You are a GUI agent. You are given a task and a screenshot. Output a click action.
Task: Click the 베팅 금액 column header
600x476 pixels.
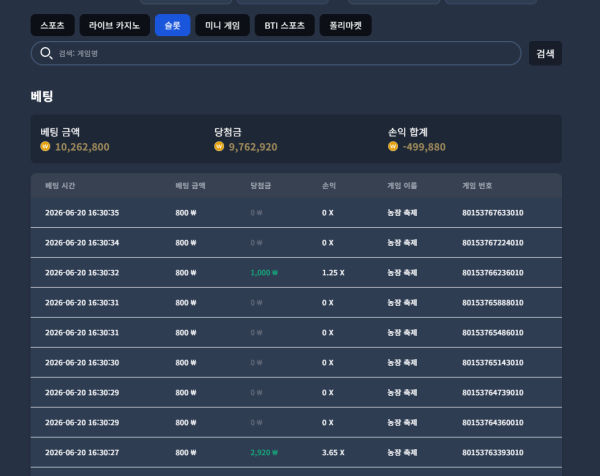190,186
